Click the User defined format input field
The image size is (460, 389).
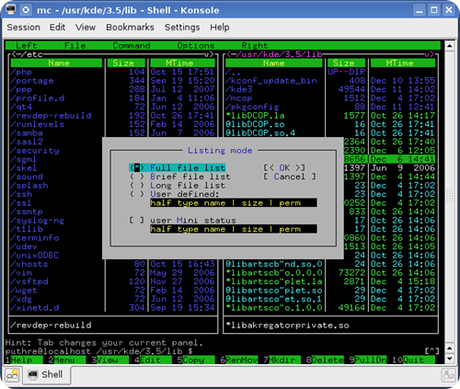coord(233,203)
